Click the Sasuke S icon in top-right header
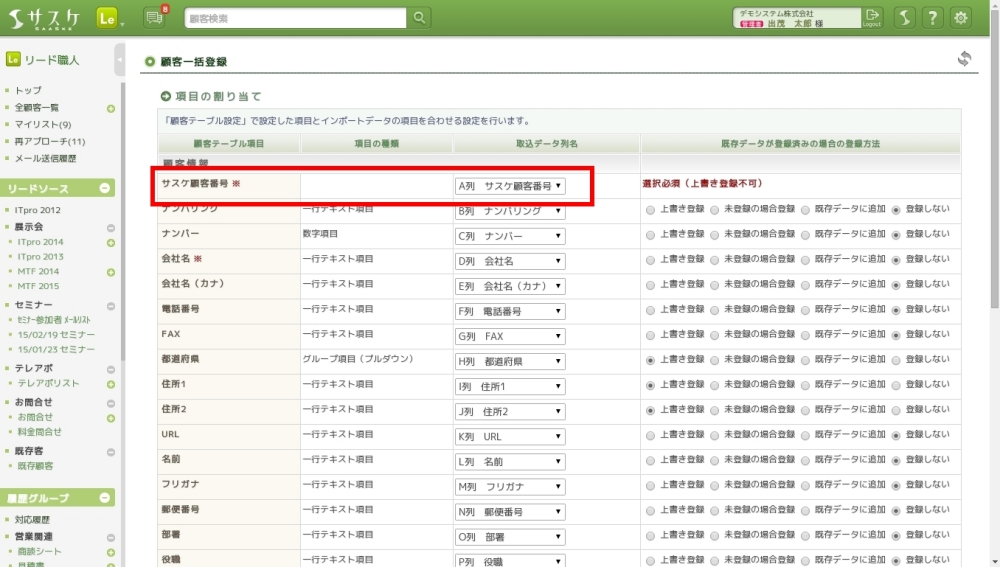The image size is (1000, 567). (903, 18)
